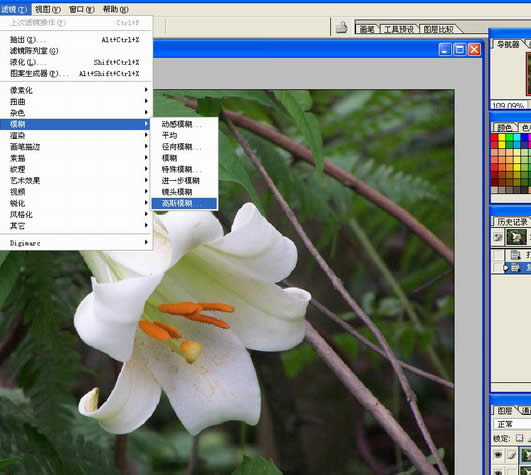Switch to the 工具预设 palette tab
The height and width of the screenshot is (475, 531).
tap(399, 29)
